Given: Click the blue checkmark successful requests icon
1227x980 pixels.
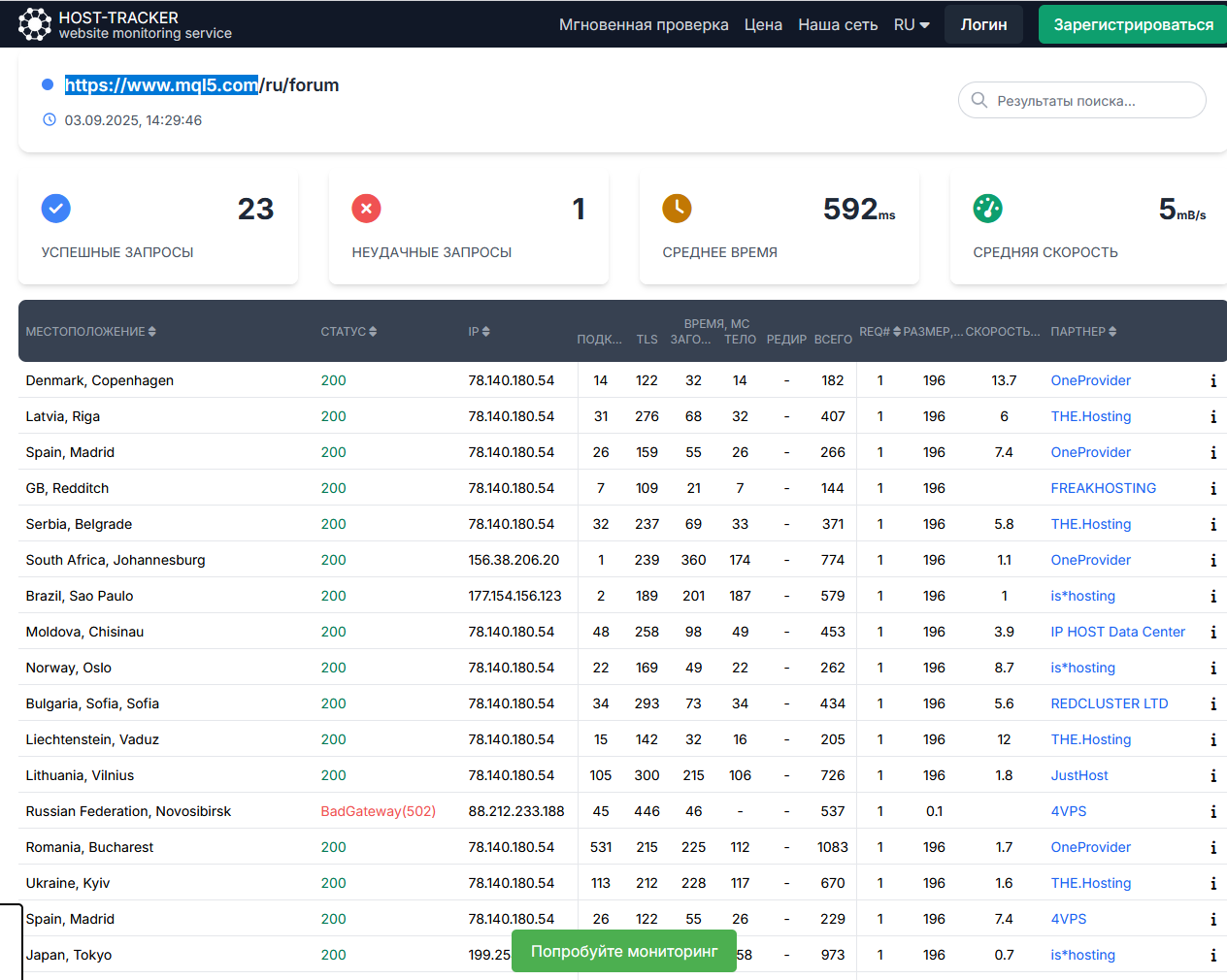Looking at the screenshot, I should 55,208.
